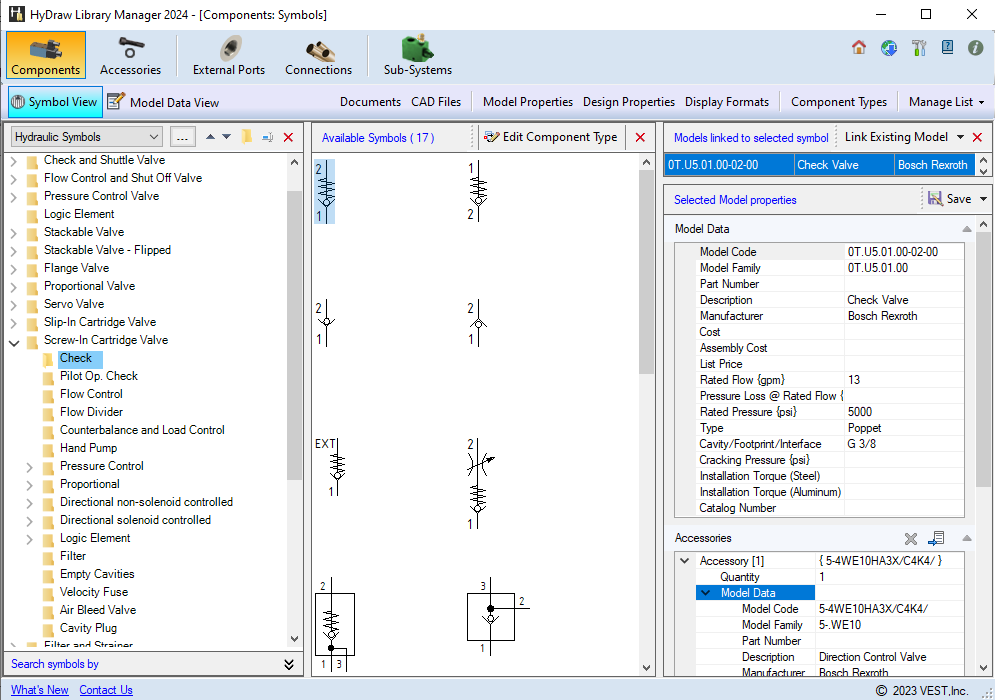Switch to External Ports section
The image size is (995, 700).
click(x=229, y=56)
